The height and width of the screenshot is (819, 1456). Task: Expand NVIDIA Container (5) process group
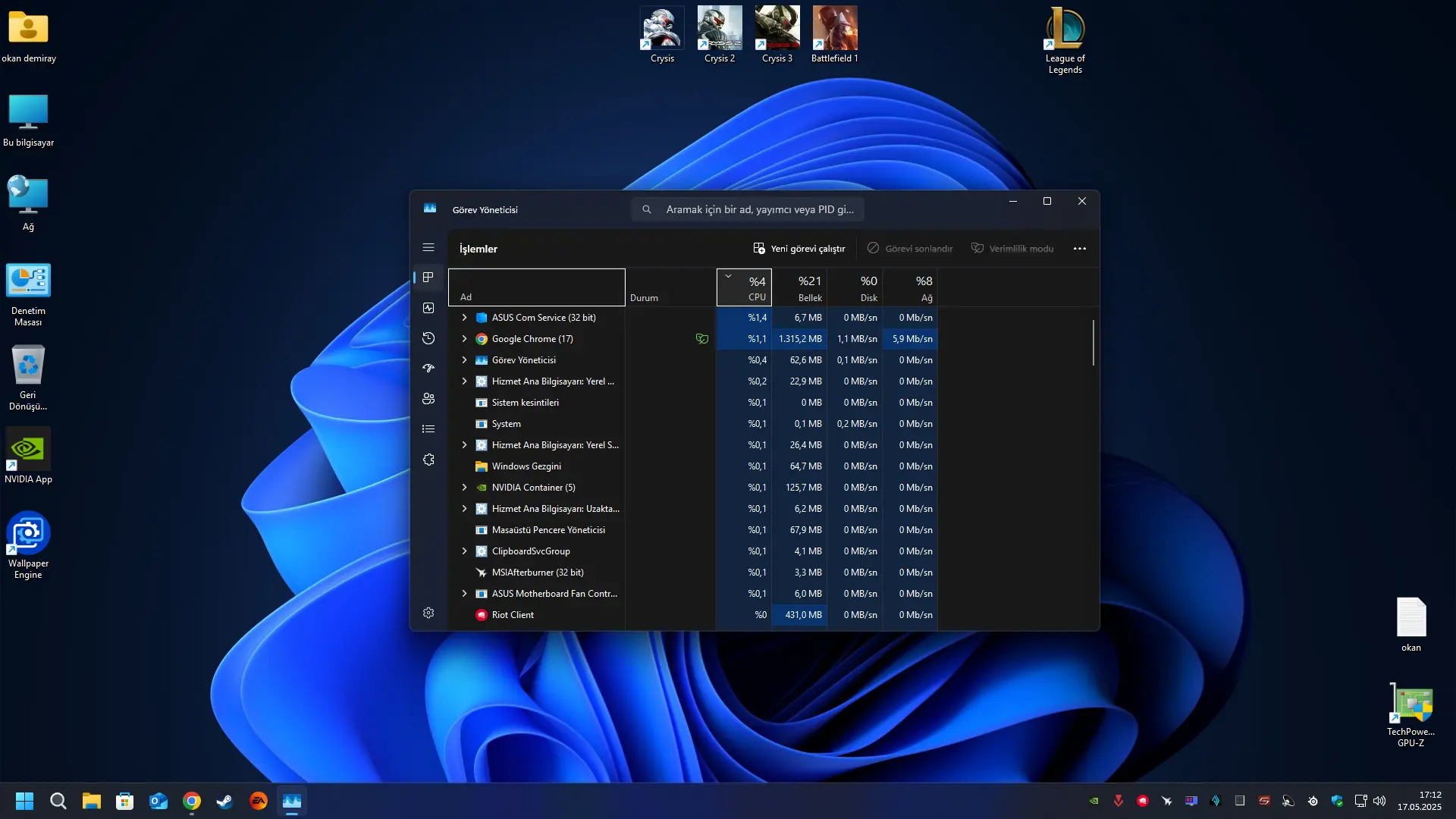pyautogui.click(x=465, y=488)
